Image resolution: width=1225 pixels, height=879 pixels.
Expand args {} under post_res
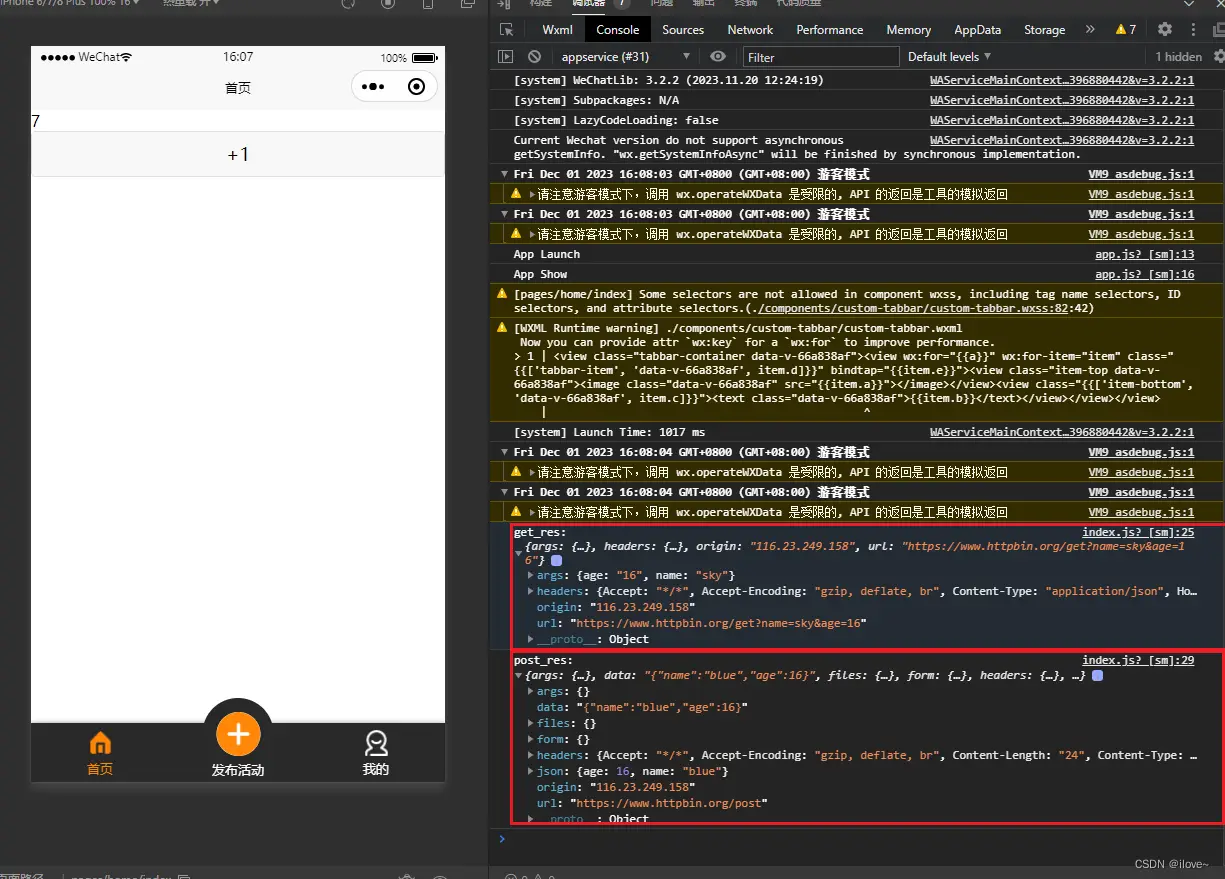tap(530, 691)
